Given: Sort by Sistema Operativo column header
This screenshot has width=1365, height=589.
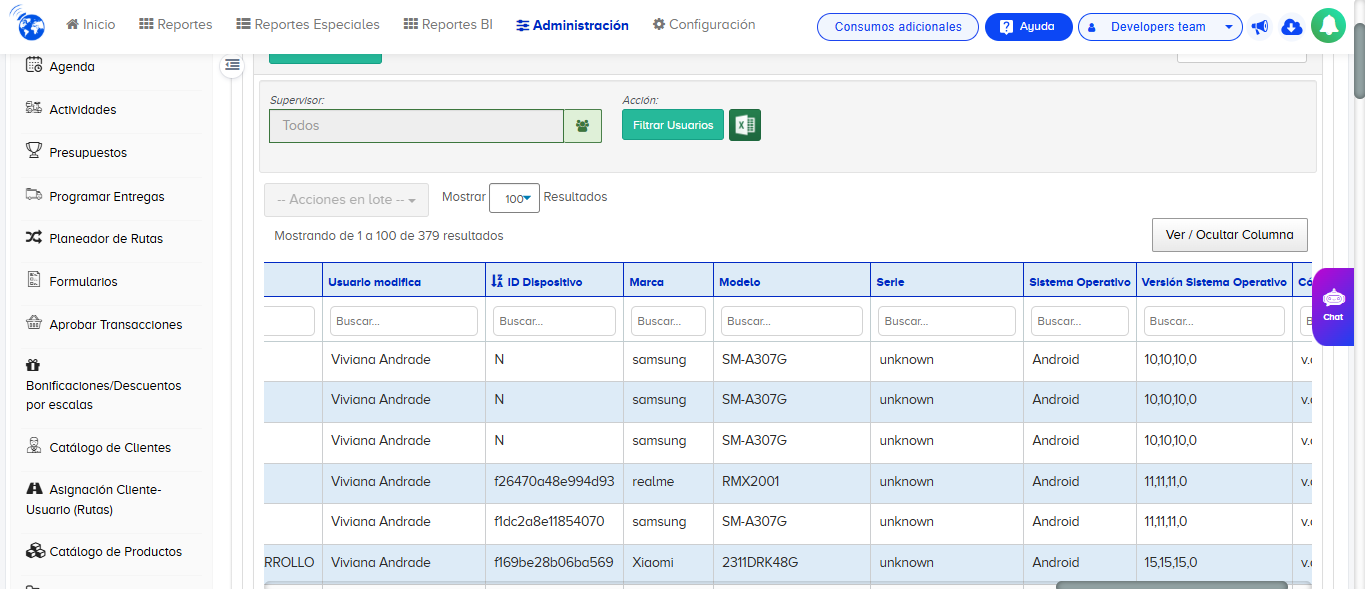Looking at the screenshot, I should (x=1079, y=282).
